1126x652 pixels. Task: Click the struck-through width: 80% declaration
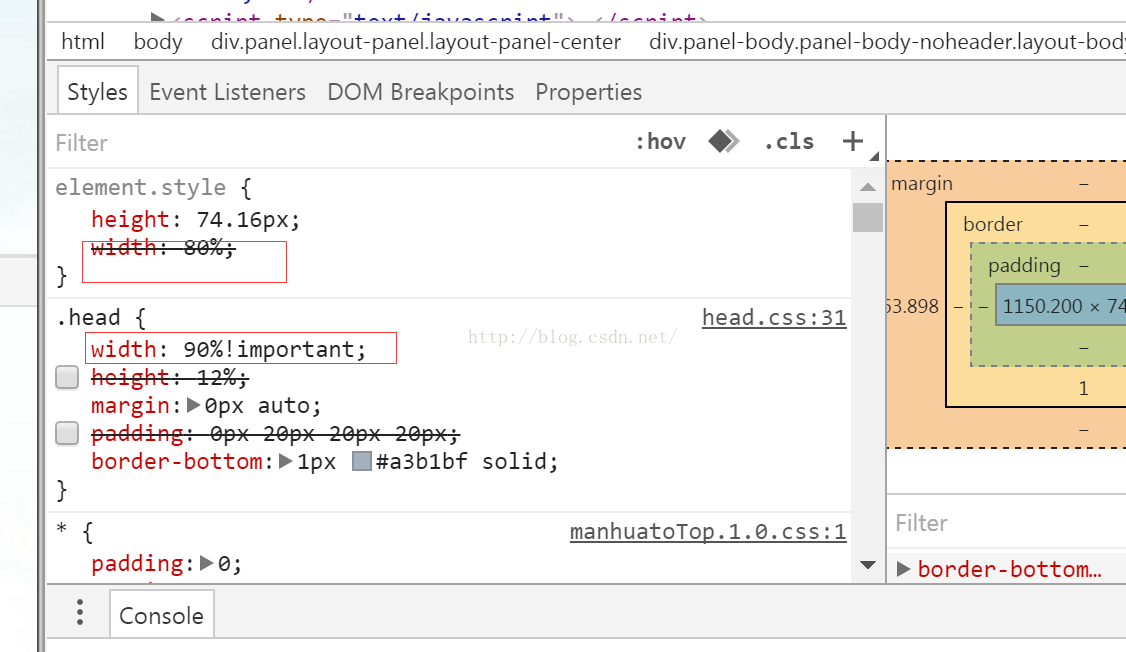pos(163,248)
